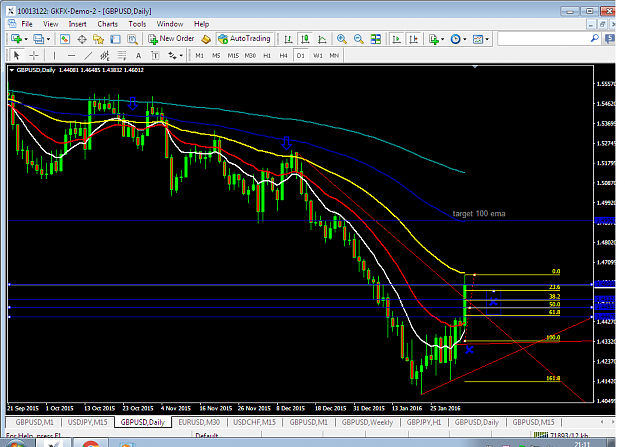Select the D1 timeframe button
This screenshot has width=625, height=447.
click(301, 55)
